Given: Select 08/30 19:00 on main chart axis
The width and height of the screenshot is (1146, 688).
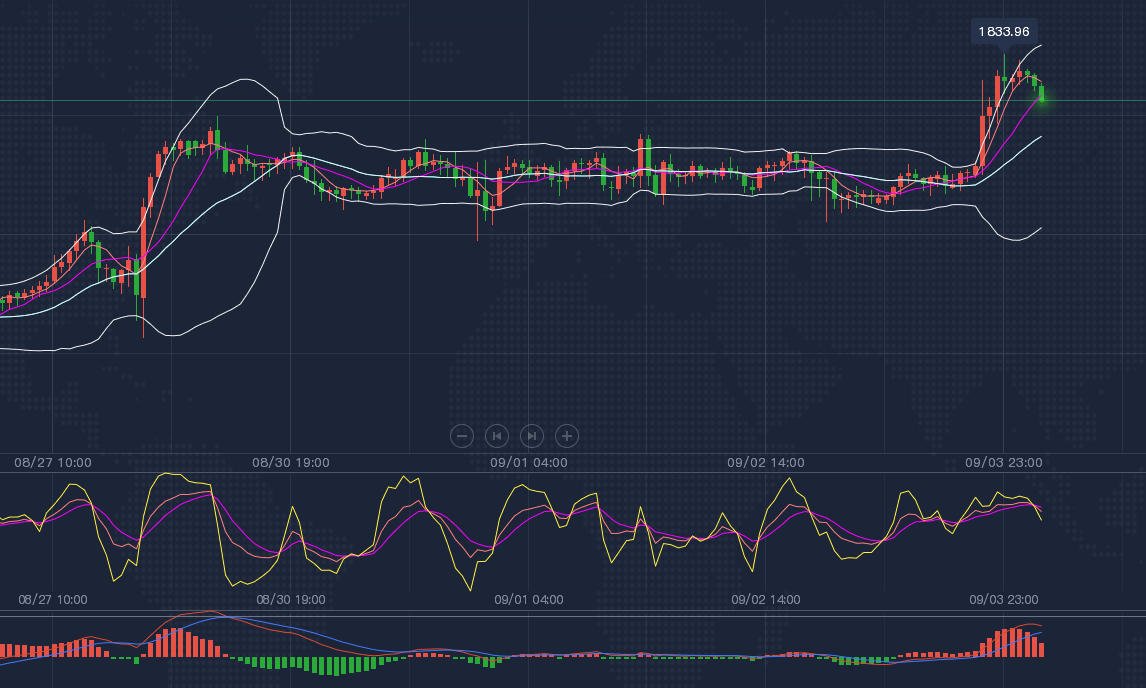Looking at the screenshot, I should [290, 463].
